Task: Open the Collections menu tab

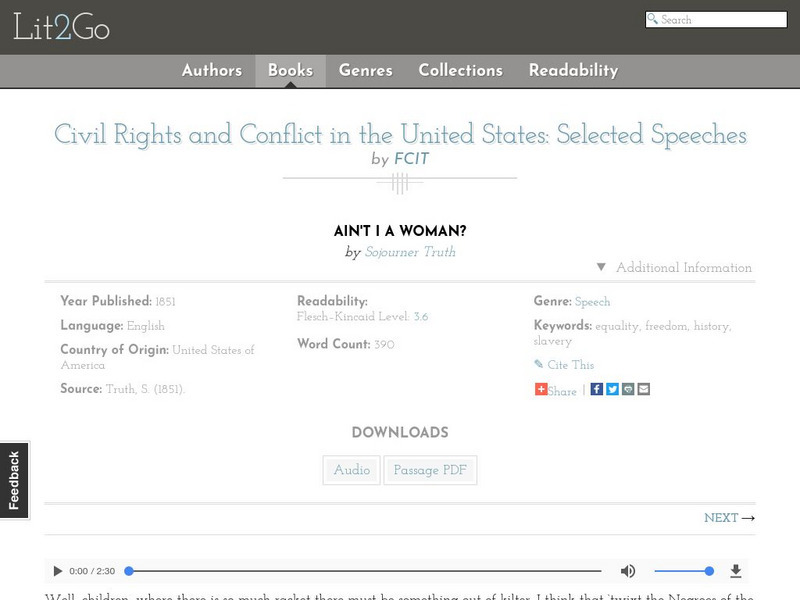Action: (x=460, y=70)
